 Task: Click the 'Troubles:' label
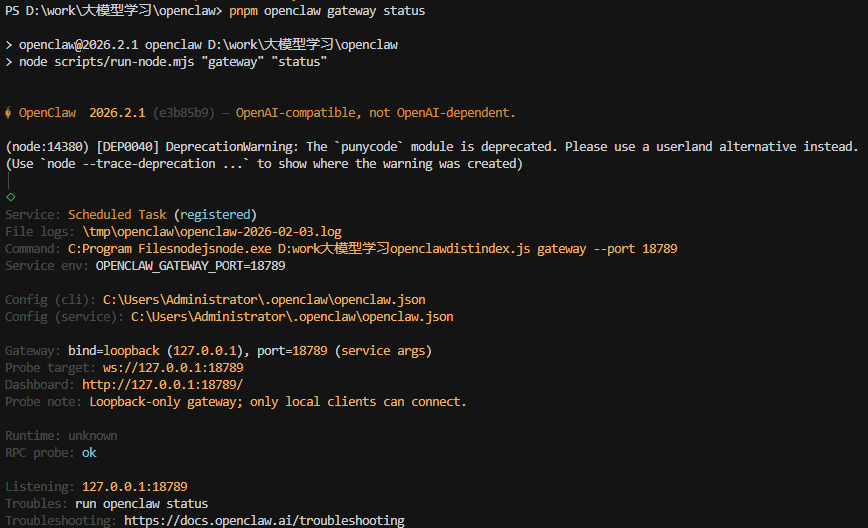tap(37, 504)
